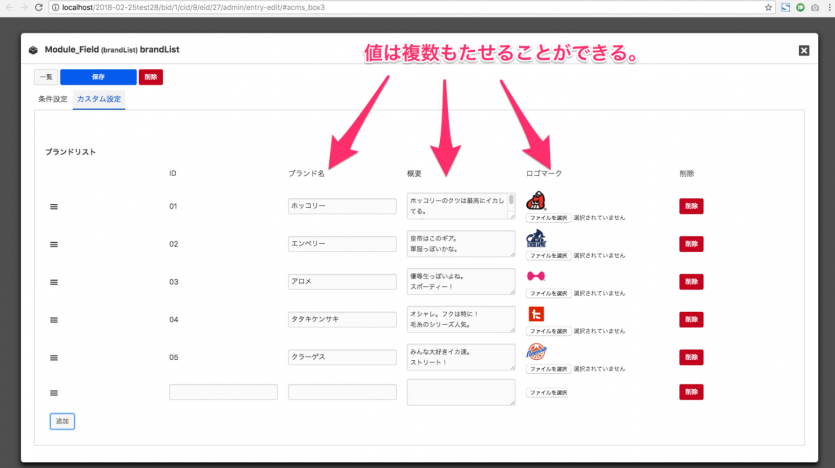Screen dimensions: 835x468
Task: Click the empty ID input field
Action: 223,393
